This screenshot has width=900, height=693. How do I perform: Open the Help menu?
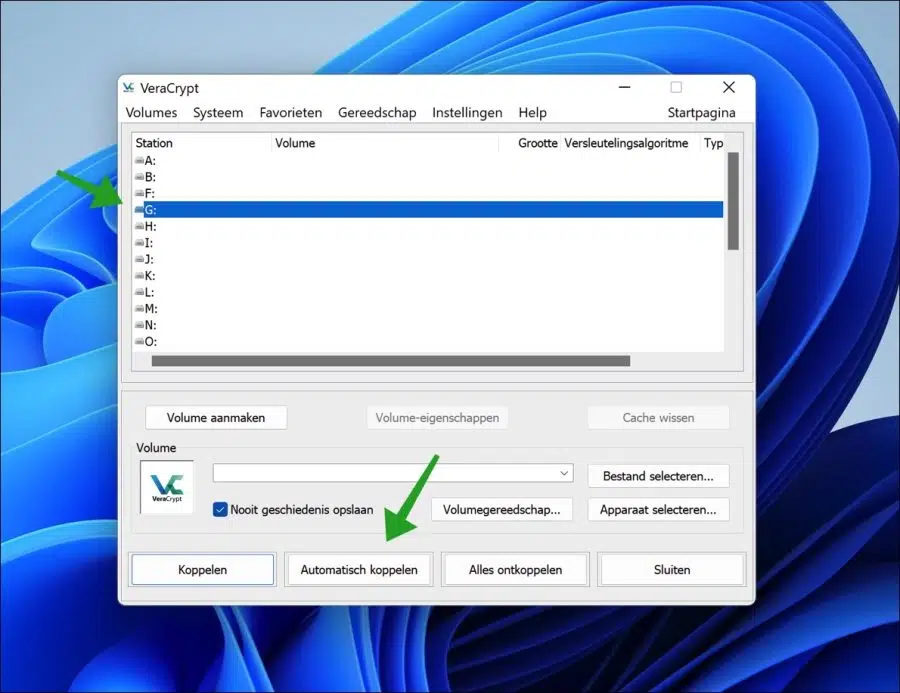click(x=533, y=113)
